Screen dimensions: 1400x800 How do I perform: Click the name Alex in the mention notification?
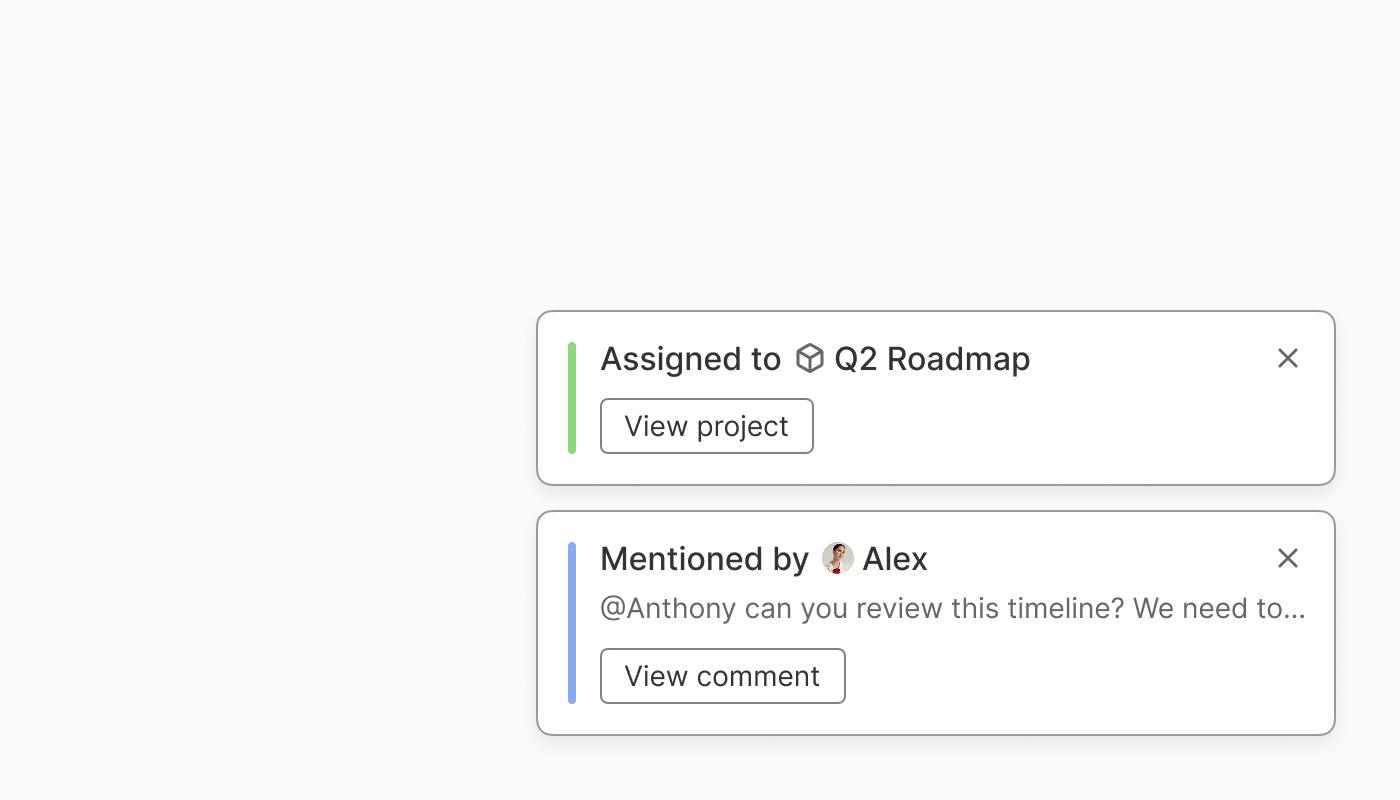895,559
